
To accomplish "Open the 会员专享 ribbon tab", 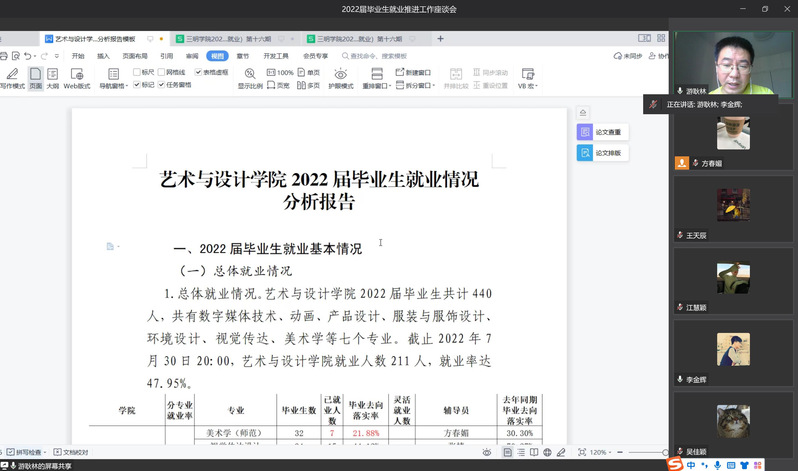I will [316, 56].
